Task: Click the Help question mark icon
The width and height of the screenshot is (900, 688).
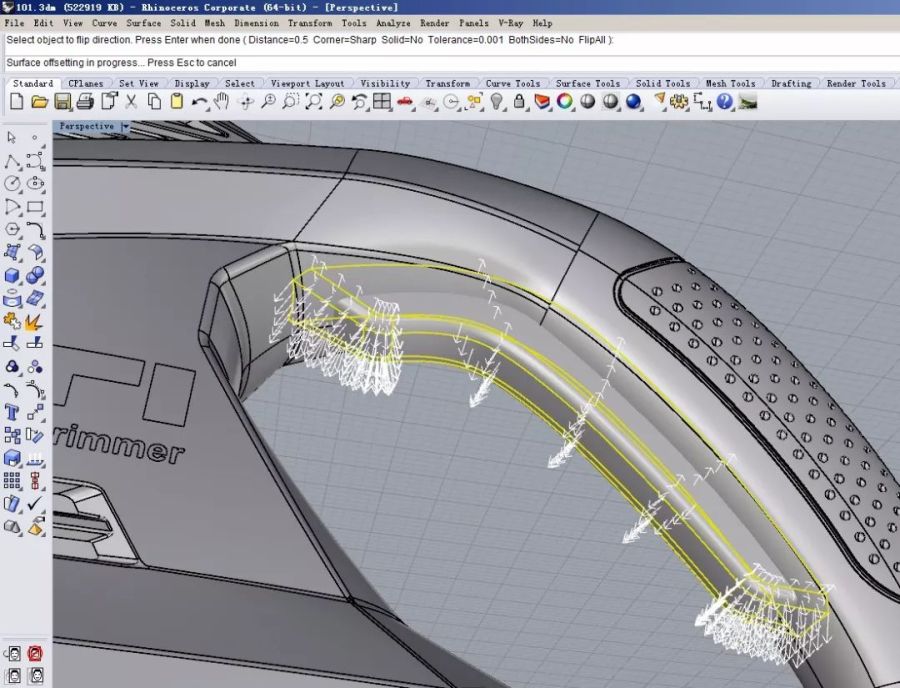Action: 725,101
